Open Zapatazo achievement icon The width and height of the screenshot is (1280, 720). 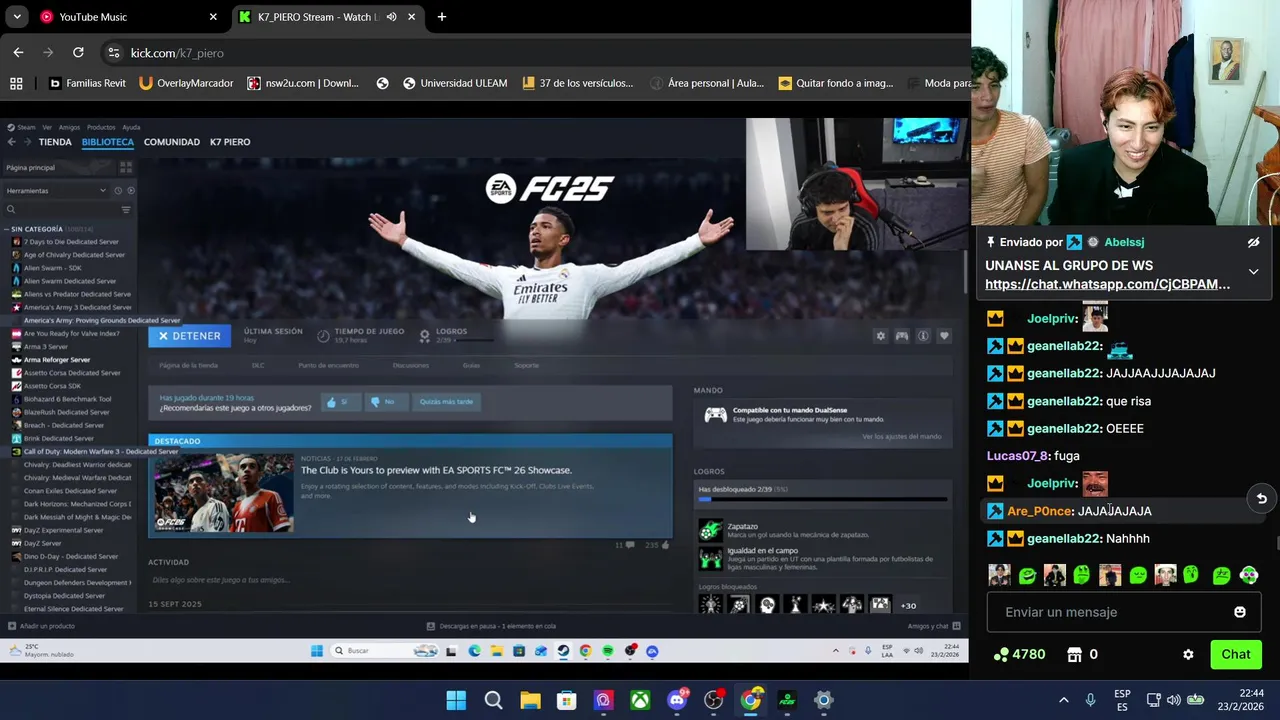click(710, 530)
